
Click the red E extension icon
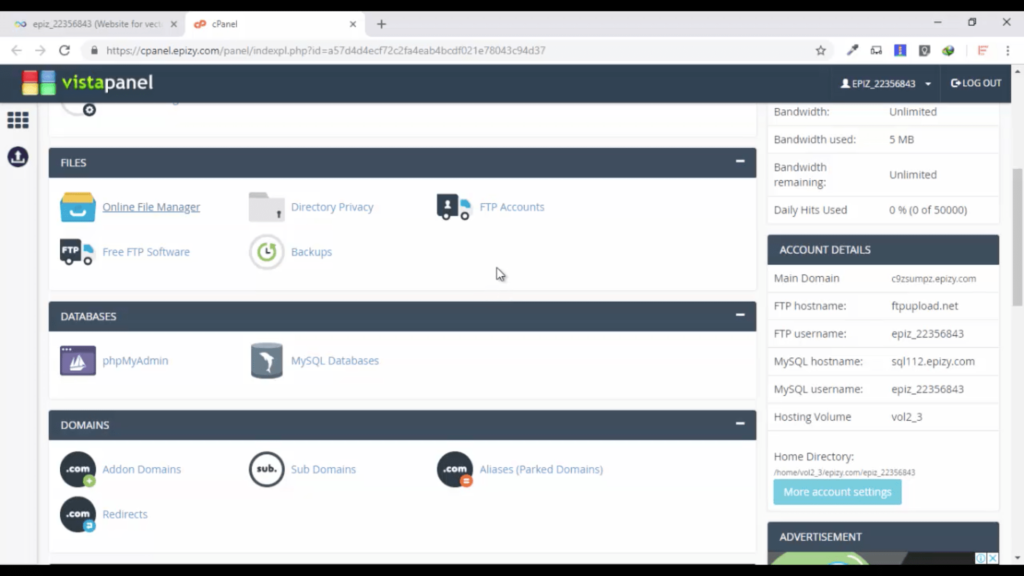point(982,50)
